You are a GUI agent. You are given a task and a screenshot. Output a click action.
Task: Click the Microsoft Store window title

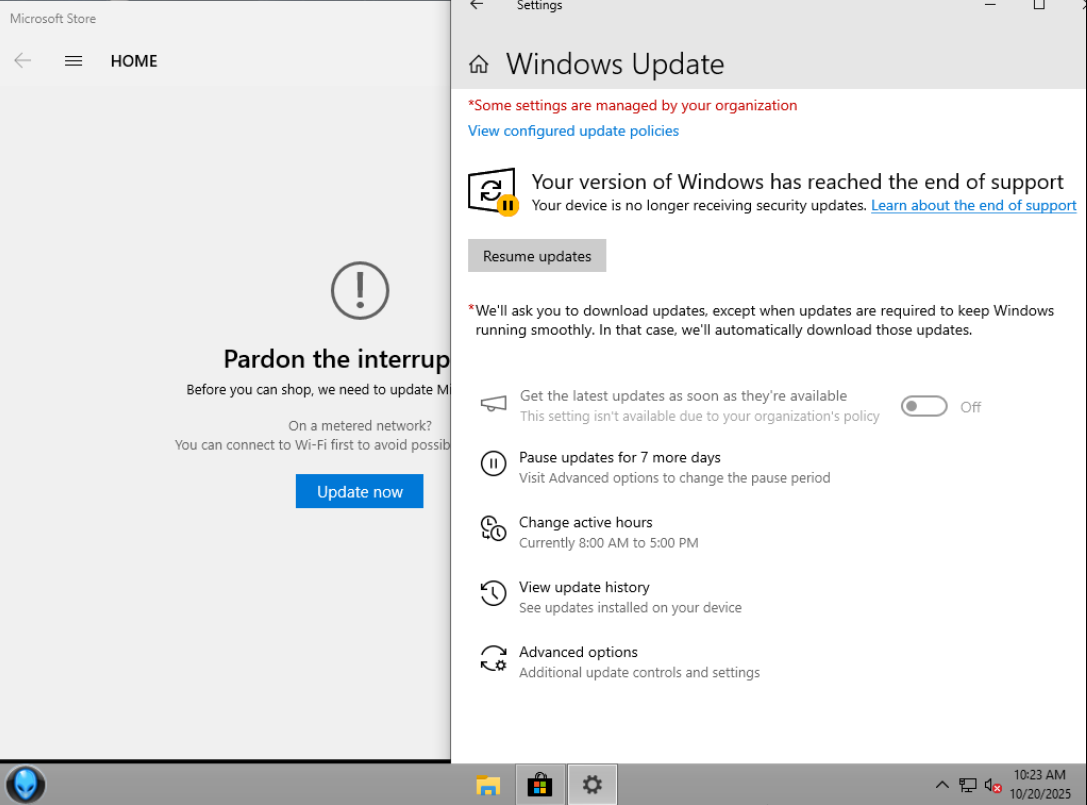point(53,19)
